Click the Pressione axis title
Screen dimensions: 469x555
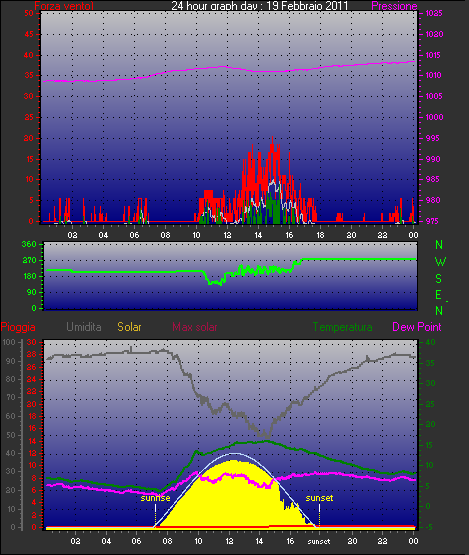click(x=394, y=6)
